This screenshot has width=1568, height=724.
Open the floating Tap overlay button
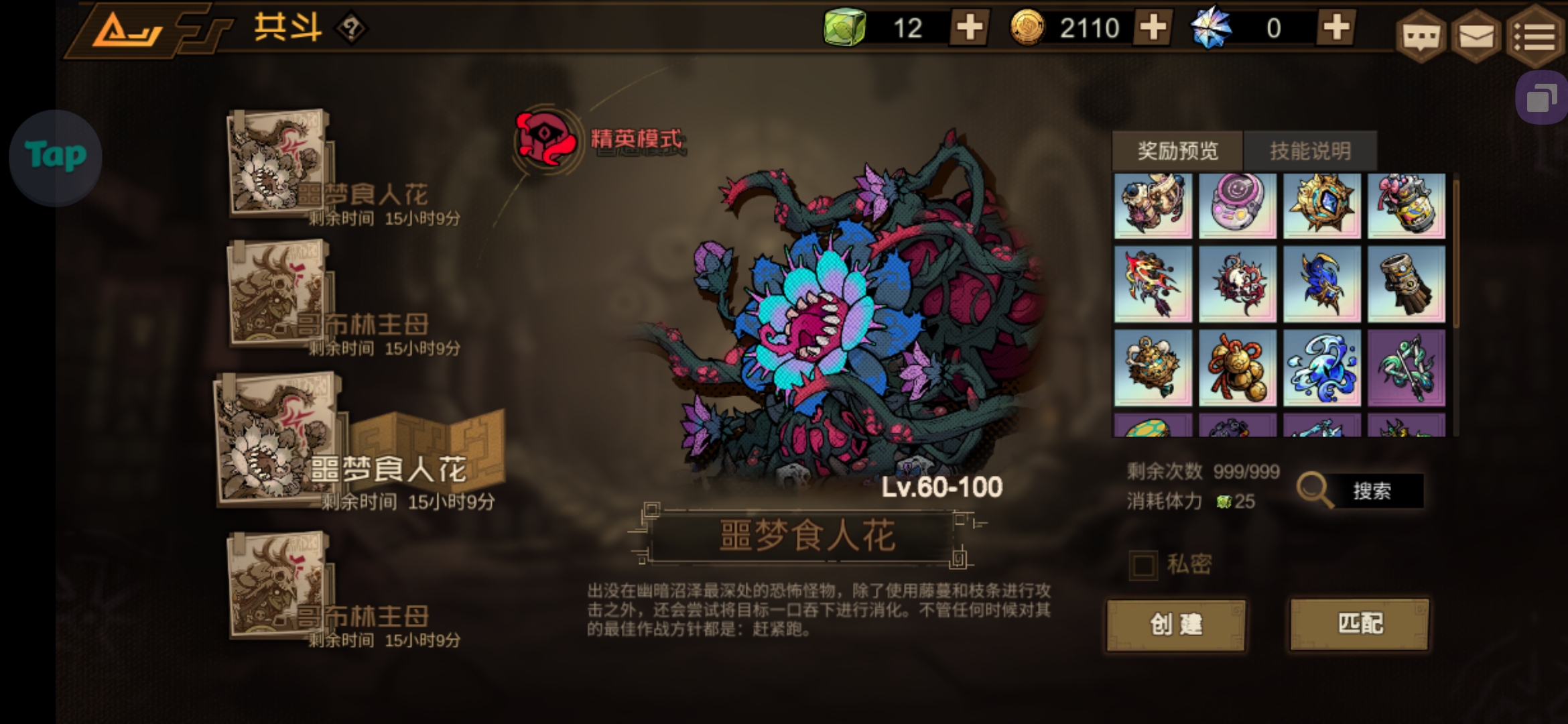tap(56, 157)
